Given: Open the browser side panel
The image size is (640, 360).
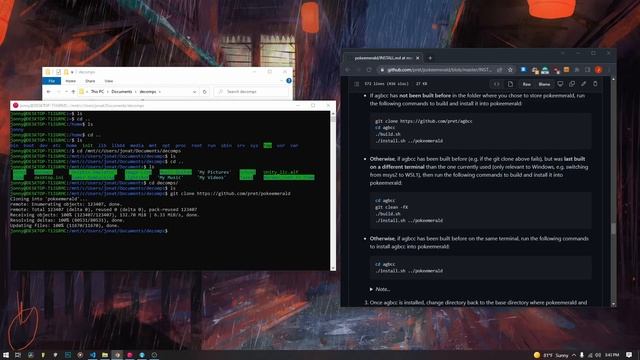Looking at the screenshot, I should point(587,70).
